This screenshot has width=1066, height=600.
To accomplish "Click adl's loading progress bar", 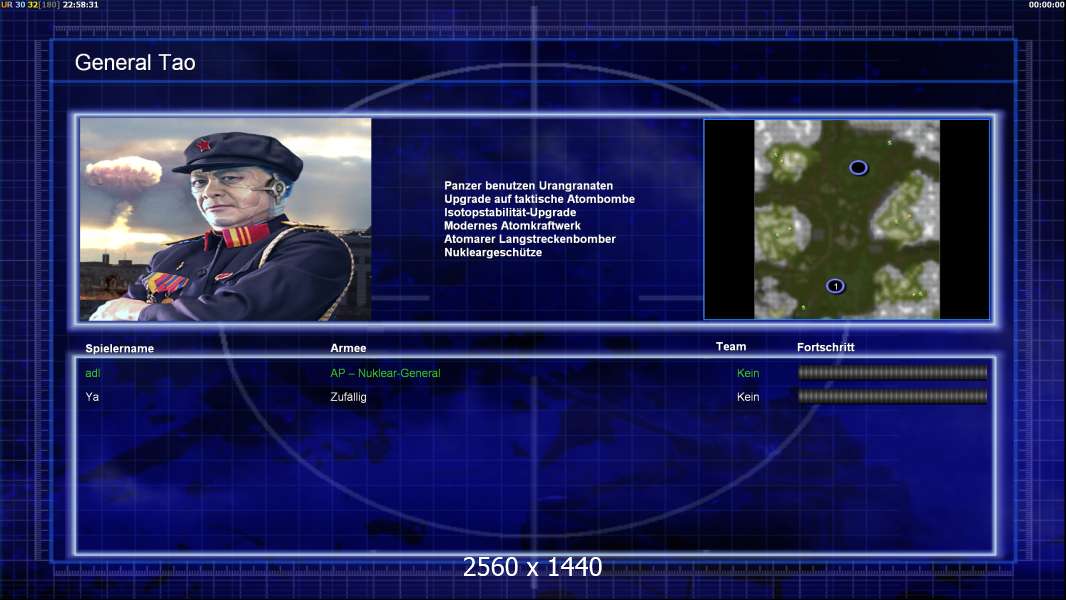I will [892, 372].
